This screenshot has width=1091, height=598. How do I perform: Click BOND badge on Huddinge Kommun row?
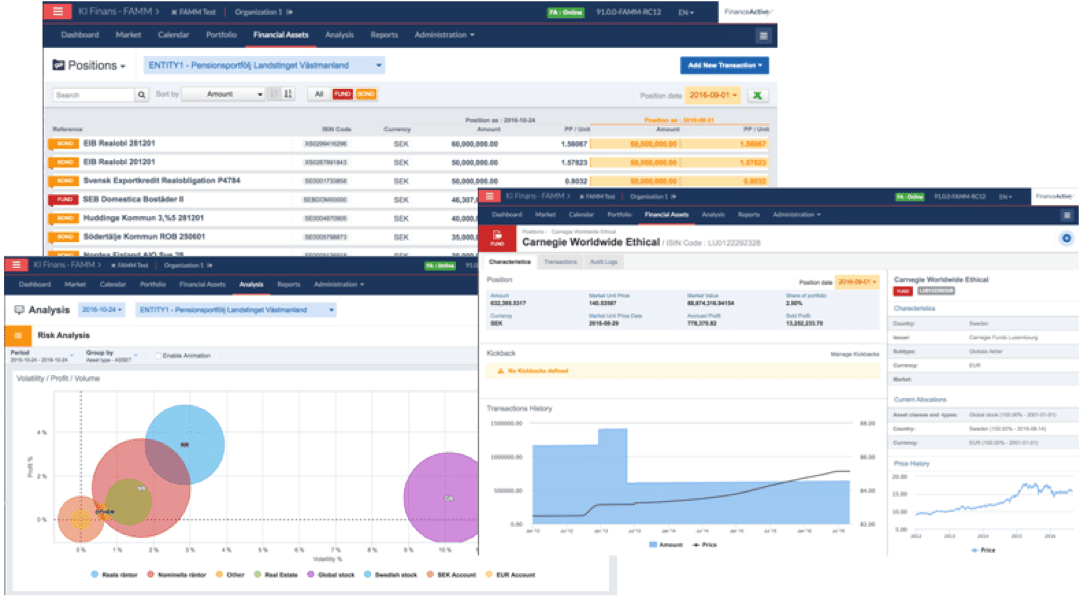[63, 218]
